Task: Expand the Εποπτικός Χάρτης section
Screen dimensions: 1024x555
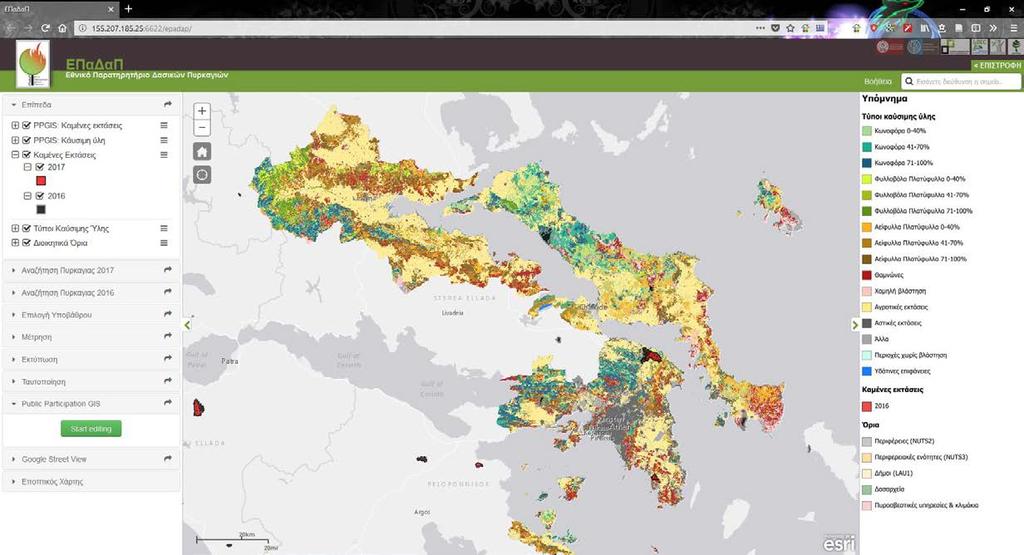Action: 91,481
